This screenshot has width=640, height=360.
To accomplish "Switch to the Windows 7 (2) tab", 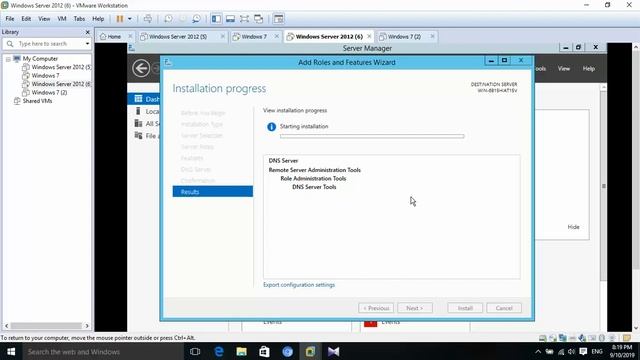I will (x=404, y=37).
